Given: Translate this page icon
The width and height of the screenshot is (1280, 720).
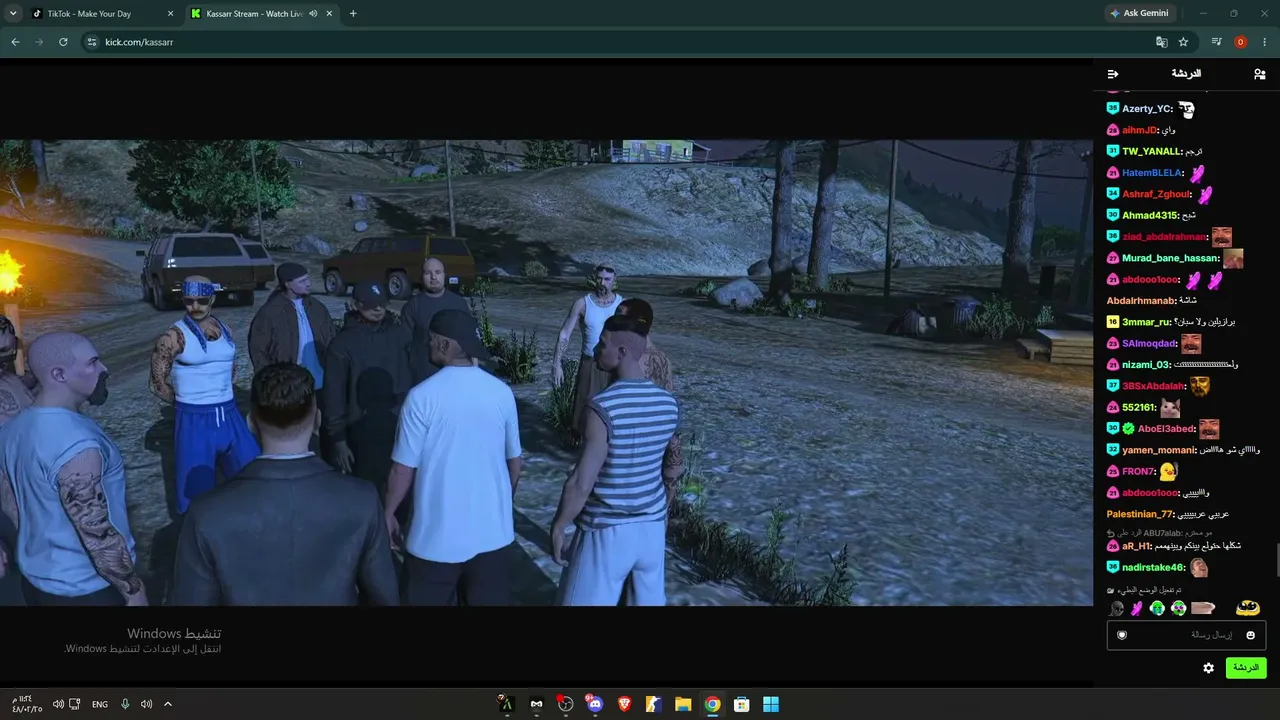Looking at the screenshot, I should coord(1161,42).
